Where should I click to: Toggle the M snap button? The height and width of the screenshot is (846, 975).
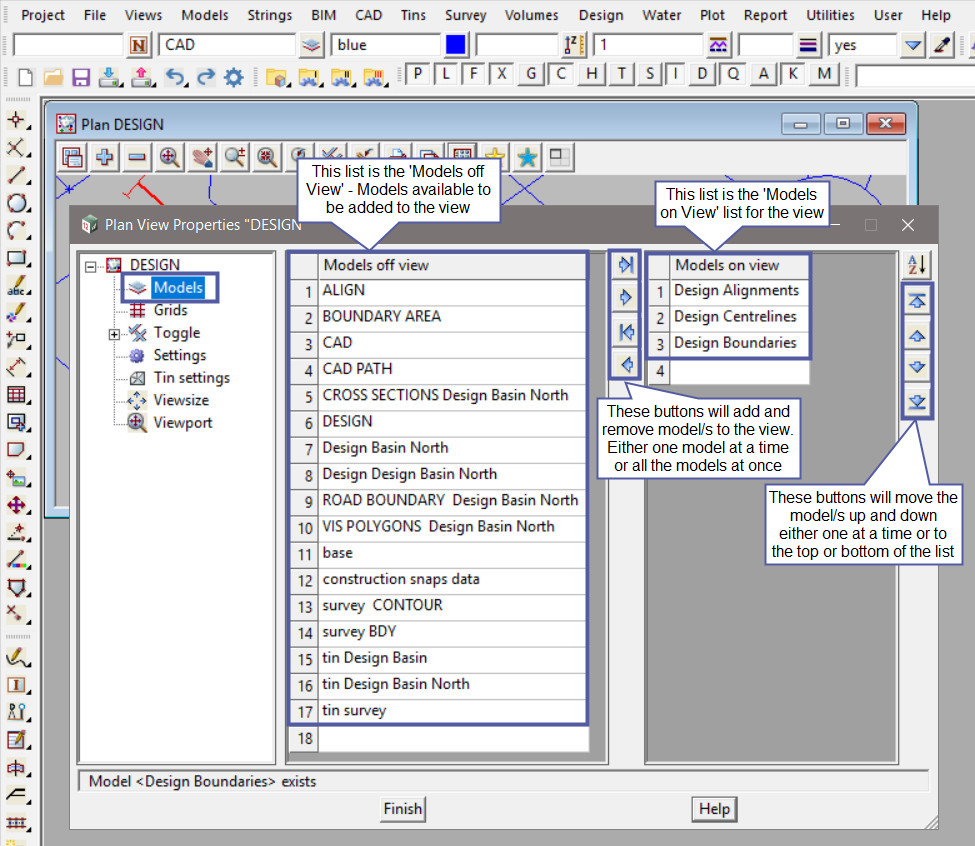point(824,75)
